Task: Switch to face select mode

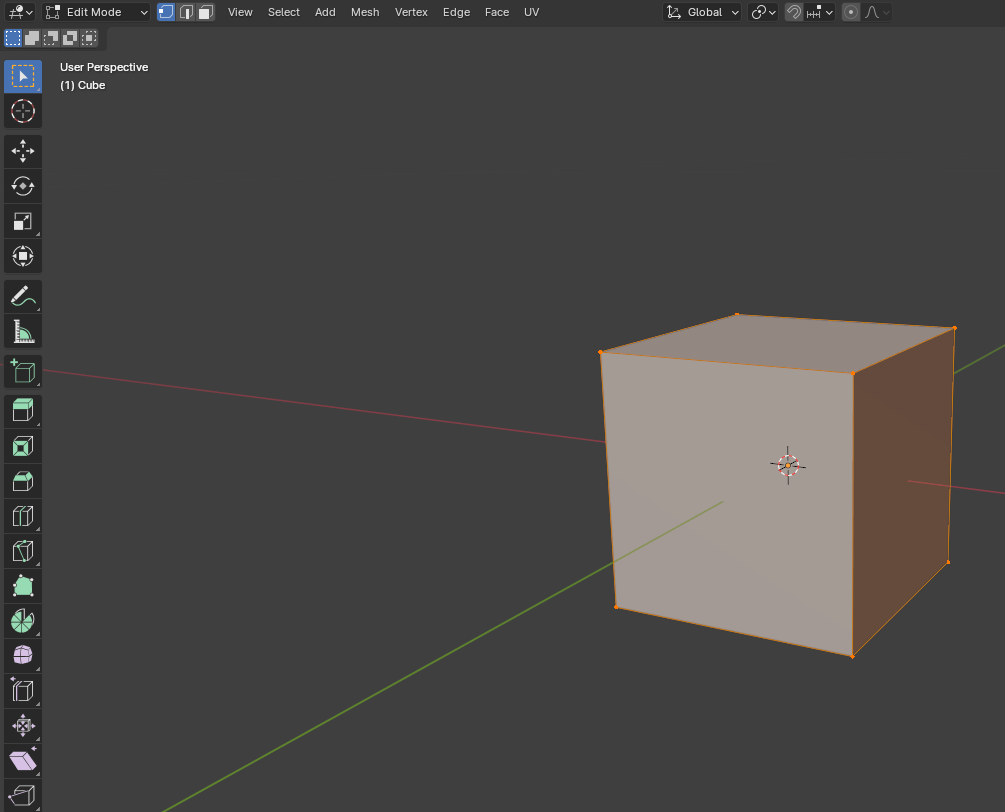Action: click(205, 12)
